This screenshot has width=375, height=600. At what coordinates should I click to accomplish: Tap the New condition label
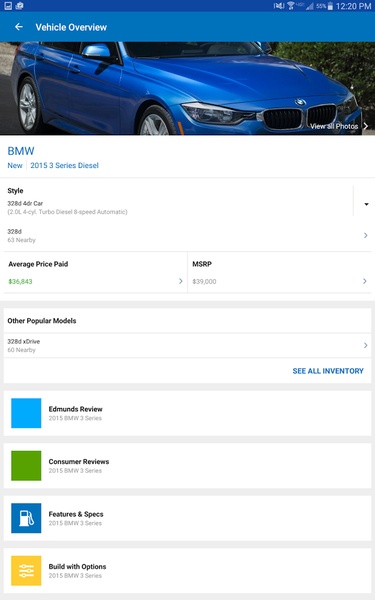pos(15,165)
